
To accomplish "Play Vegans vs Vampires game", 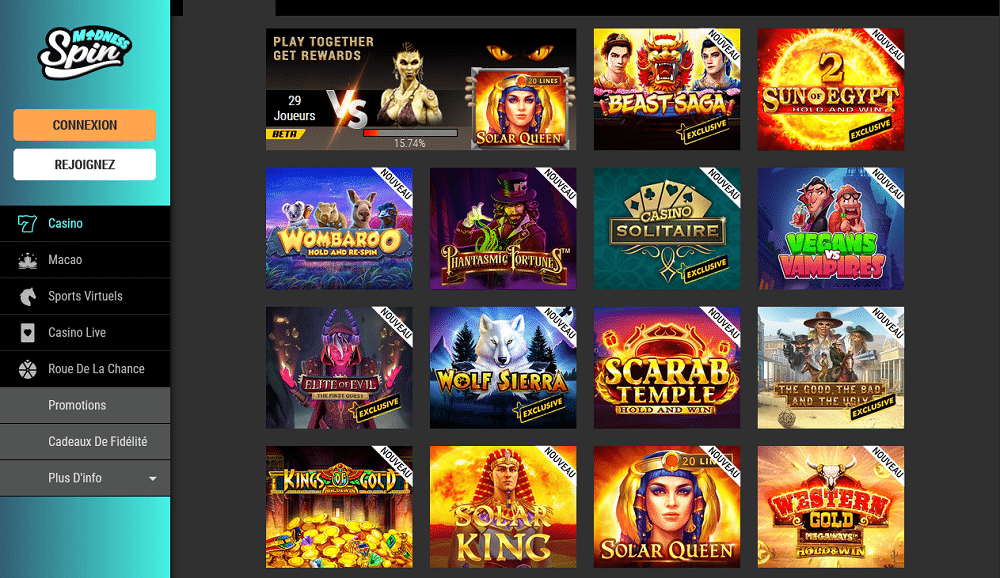I will 831,228.
